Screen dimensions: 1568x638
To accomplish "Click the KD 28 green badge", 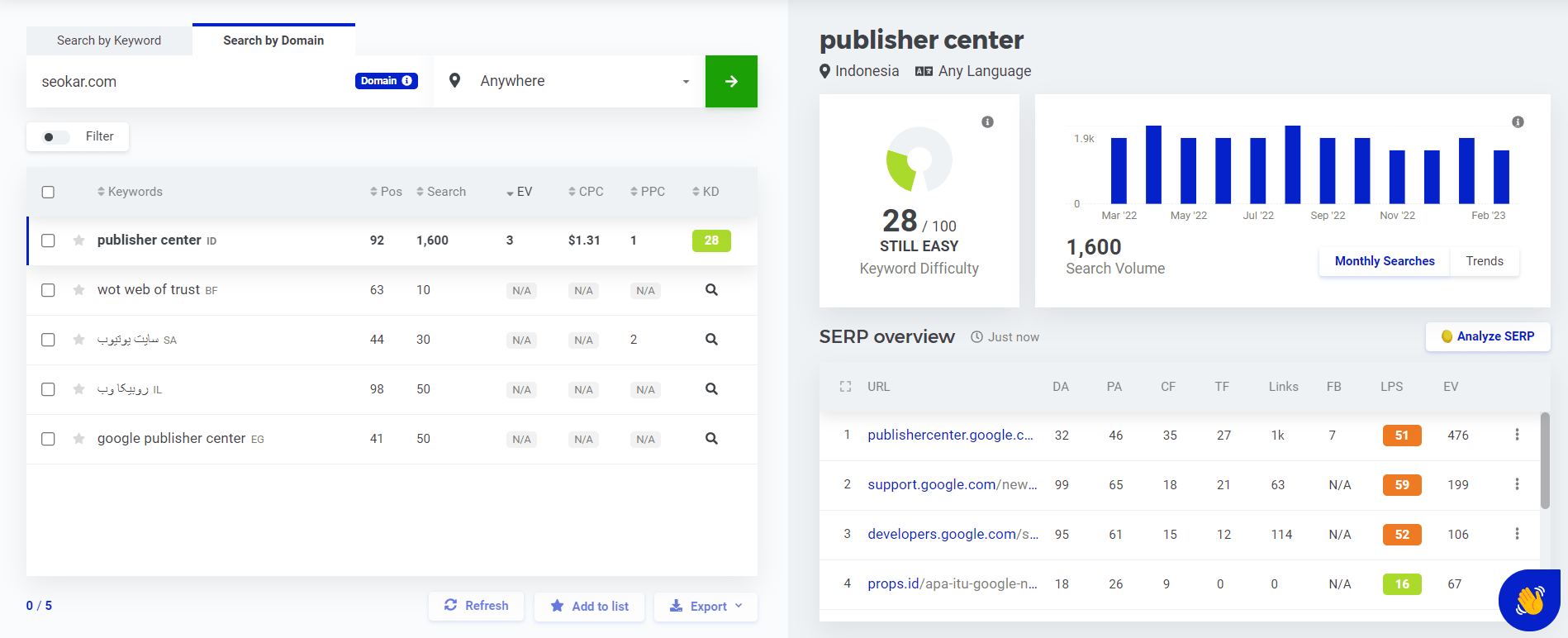I will coord(711,240).
